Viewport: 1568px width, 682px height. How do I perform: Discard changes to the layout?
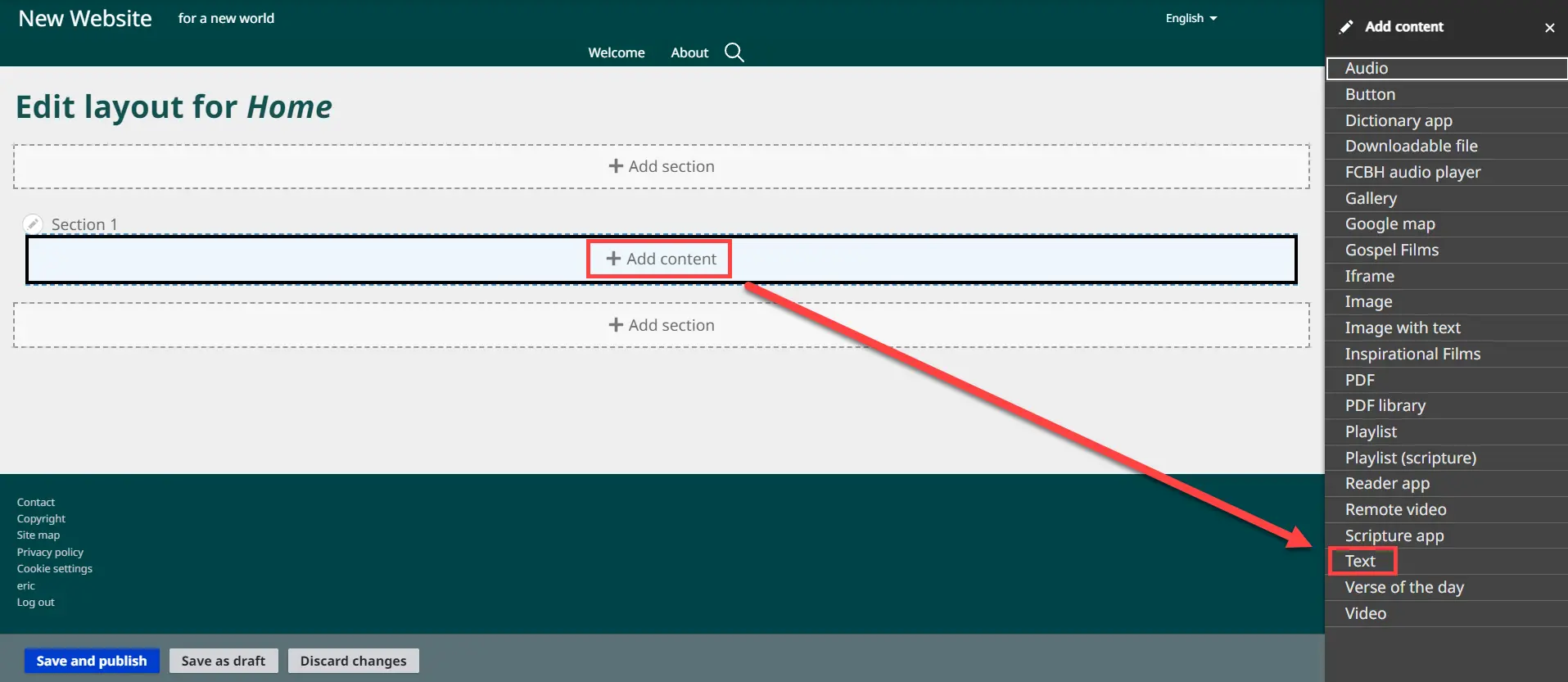pyautogui.click(x=353, y=661)
